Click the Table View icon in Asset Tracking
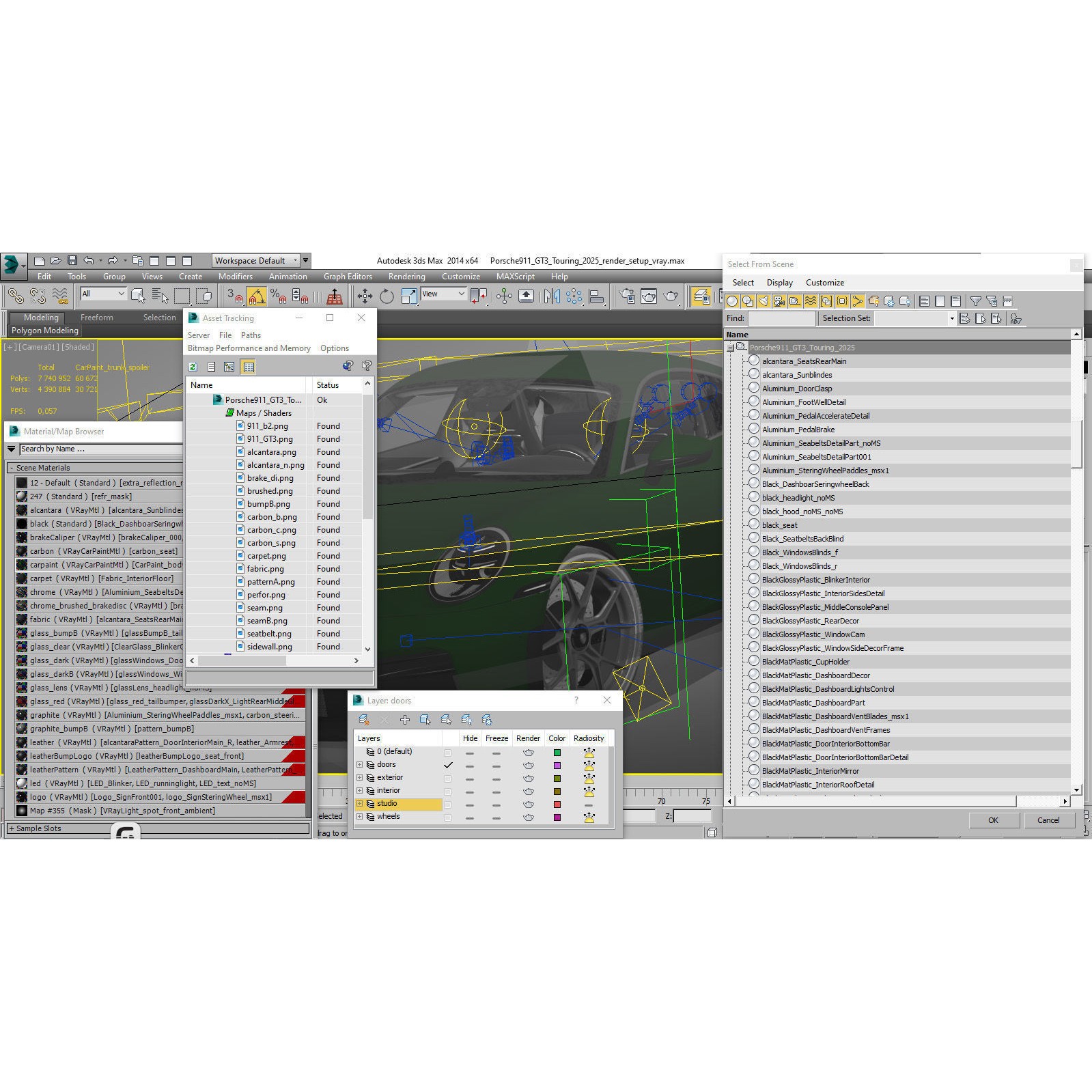Viewport: 1092px width, 1092px height. (x=249, y=367)
